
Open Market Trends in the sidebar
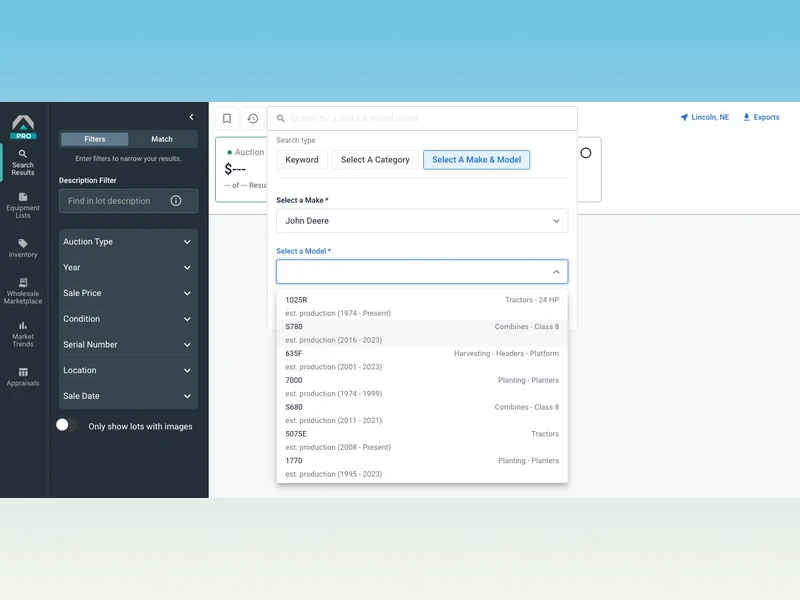pyautogui.click(x=23, y=334)
